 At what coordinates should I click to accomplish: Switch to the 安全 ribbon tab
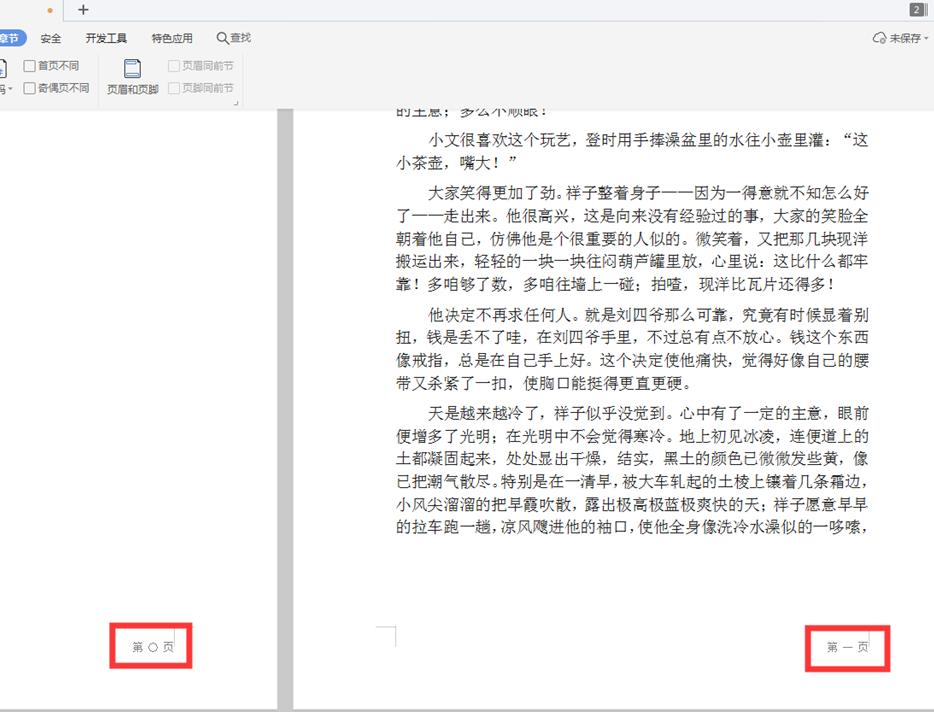tap(50, 37)
